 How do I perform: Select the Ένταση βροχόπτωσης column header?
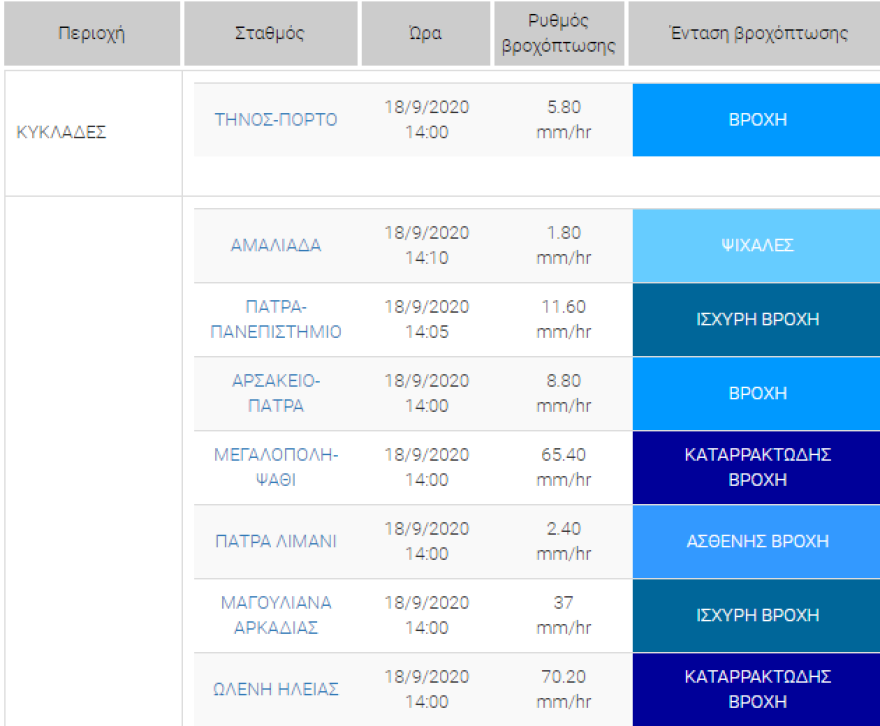[x=757, y=33]
